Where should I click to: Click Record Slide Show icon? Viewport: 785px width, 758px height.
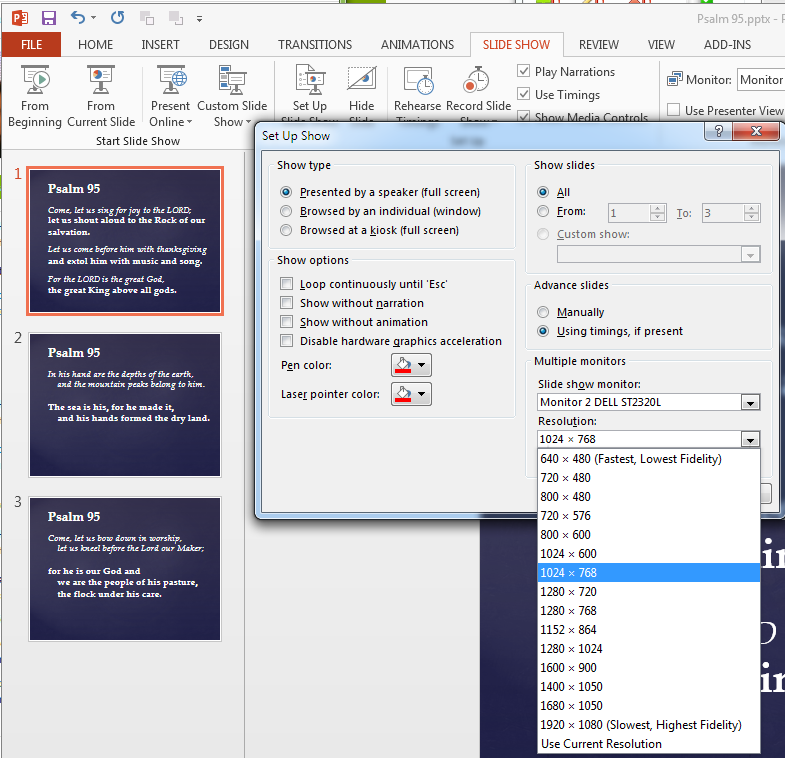click(476, 80)
